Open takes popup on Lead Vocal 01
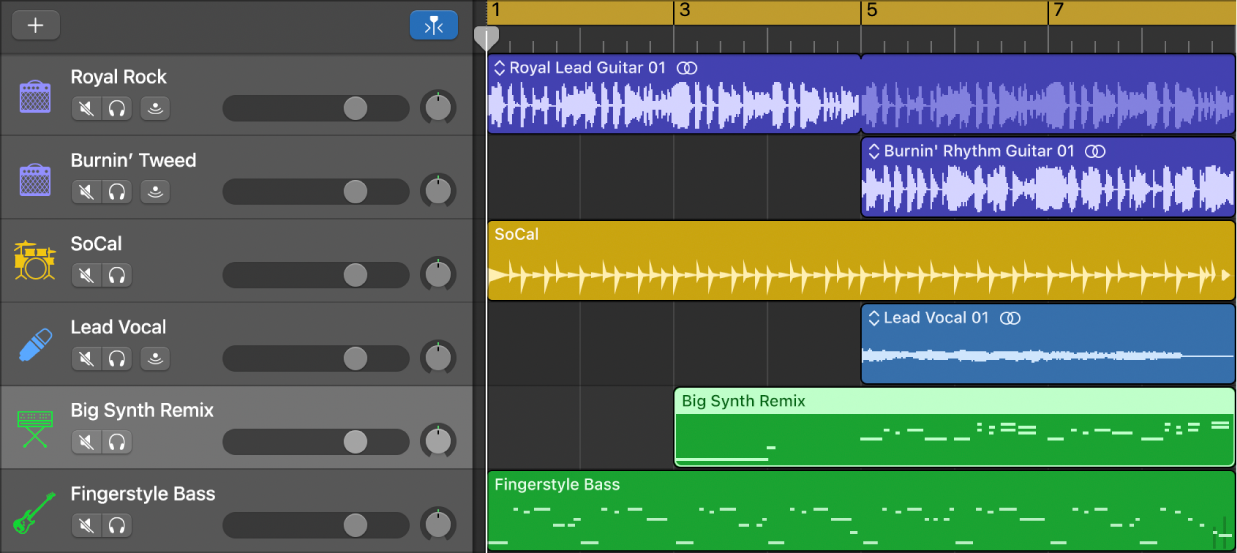This screenshot has height=553, width=1237. pos(873,318)
